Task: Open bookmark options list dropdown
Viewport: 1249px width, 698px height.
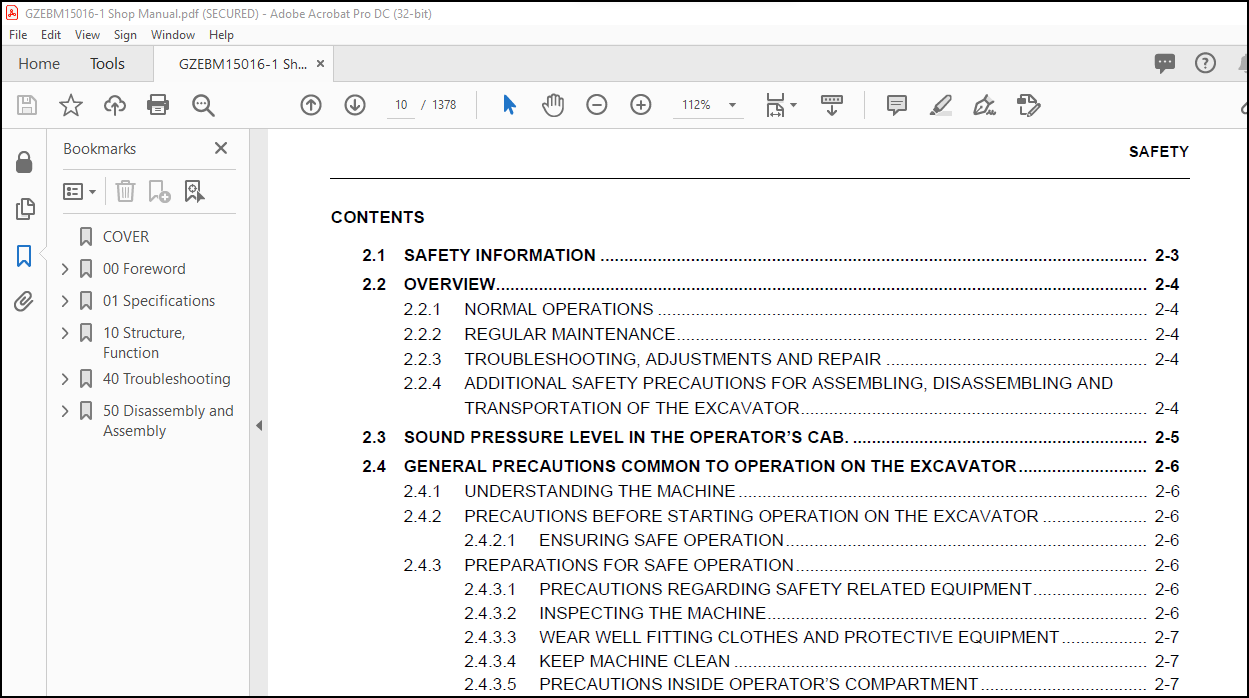Action: coord(80,191)
